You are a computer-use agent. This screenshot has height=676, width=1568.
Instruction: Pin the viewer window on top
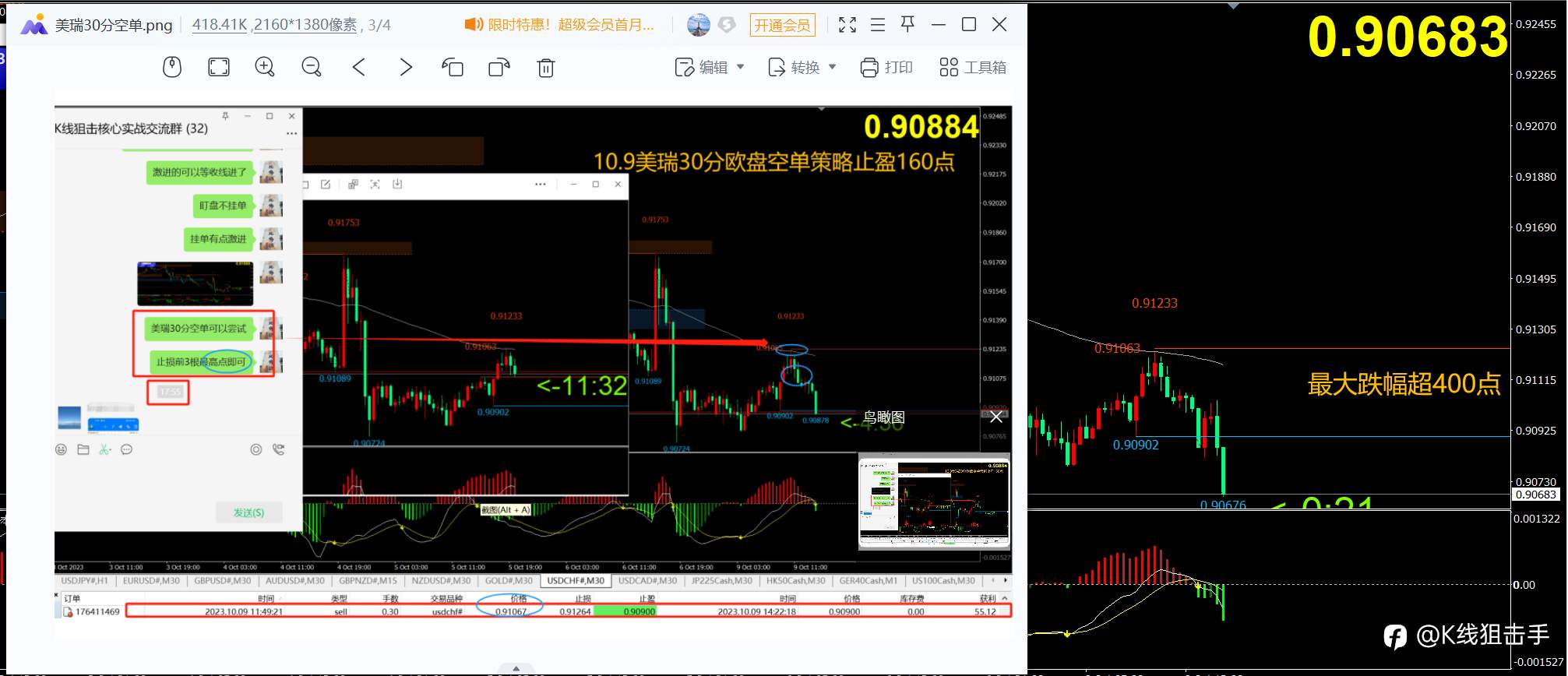point(907,25)
